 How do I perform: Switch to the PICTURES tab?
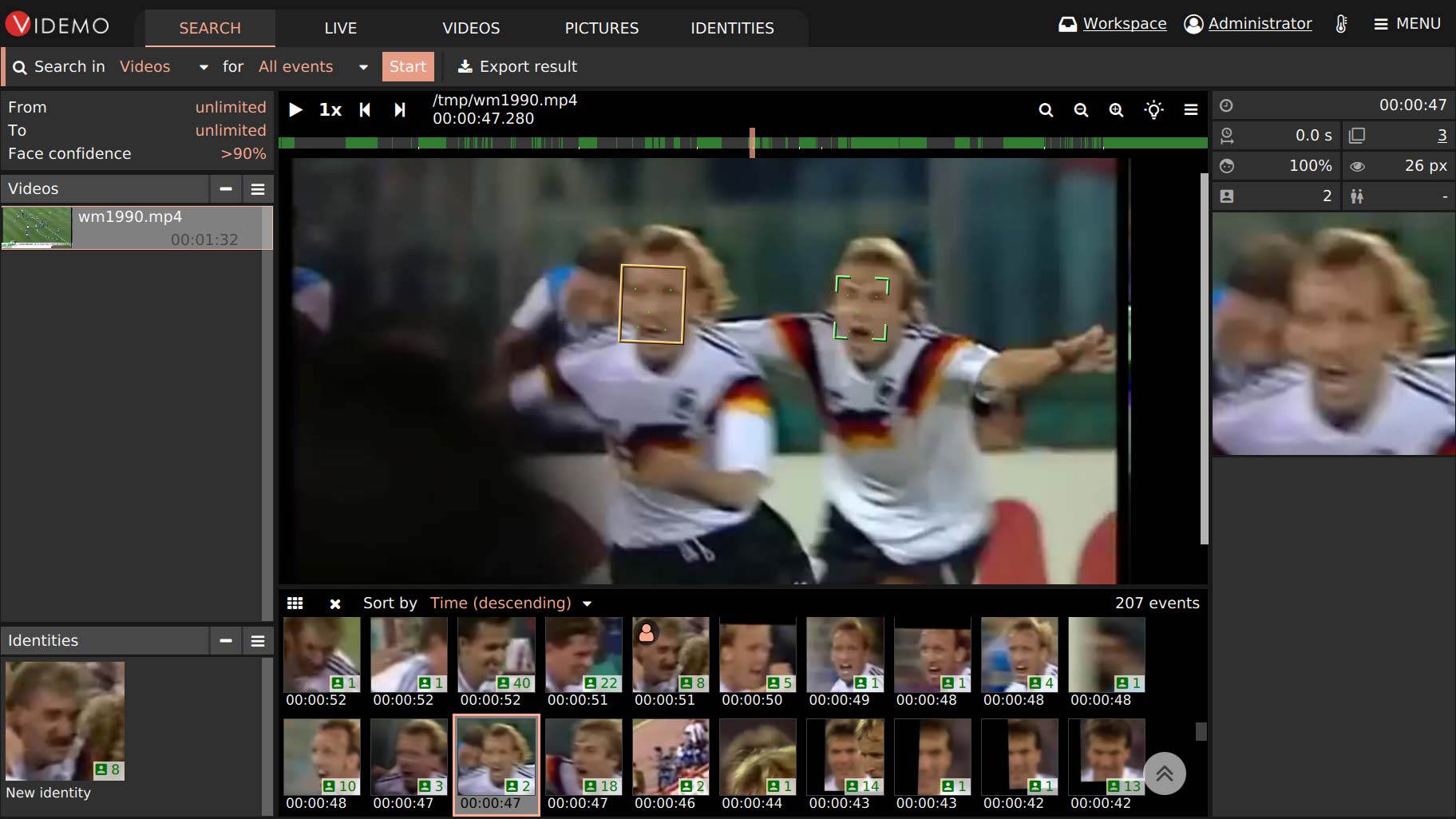pyautogui.click(x=602, y=28)
